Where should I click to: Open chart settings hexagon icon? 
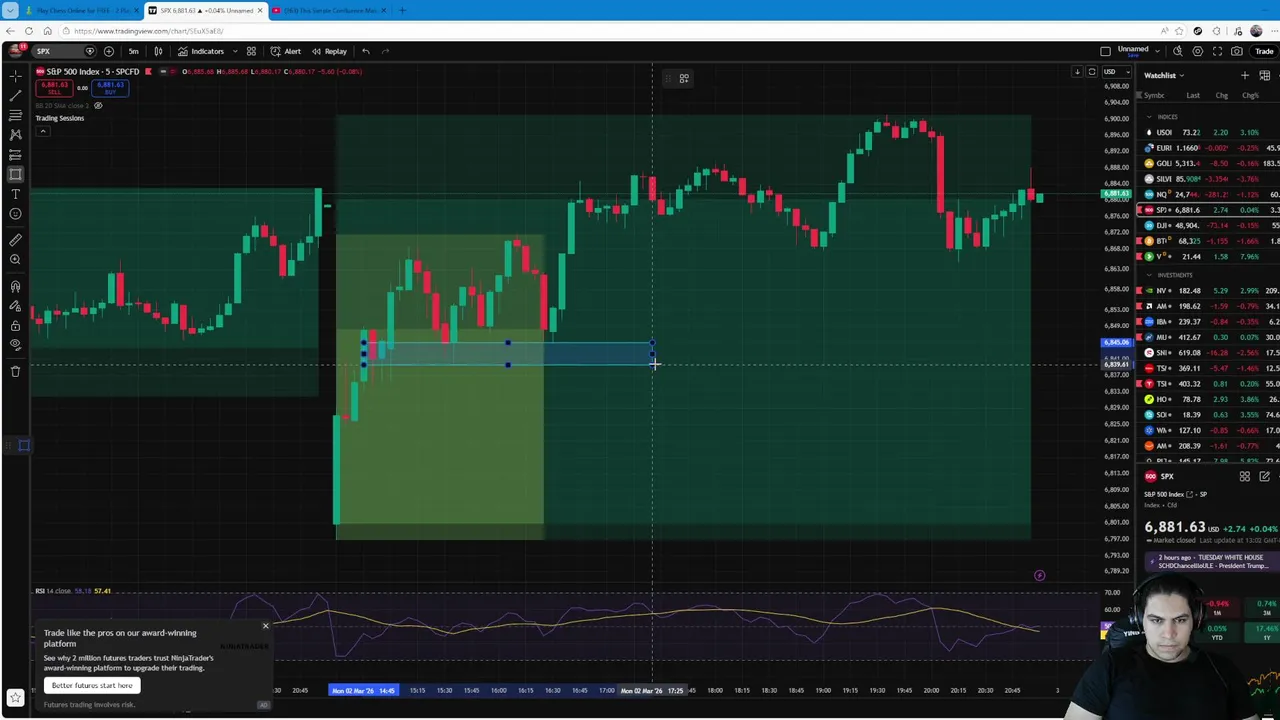[1198, 51]
